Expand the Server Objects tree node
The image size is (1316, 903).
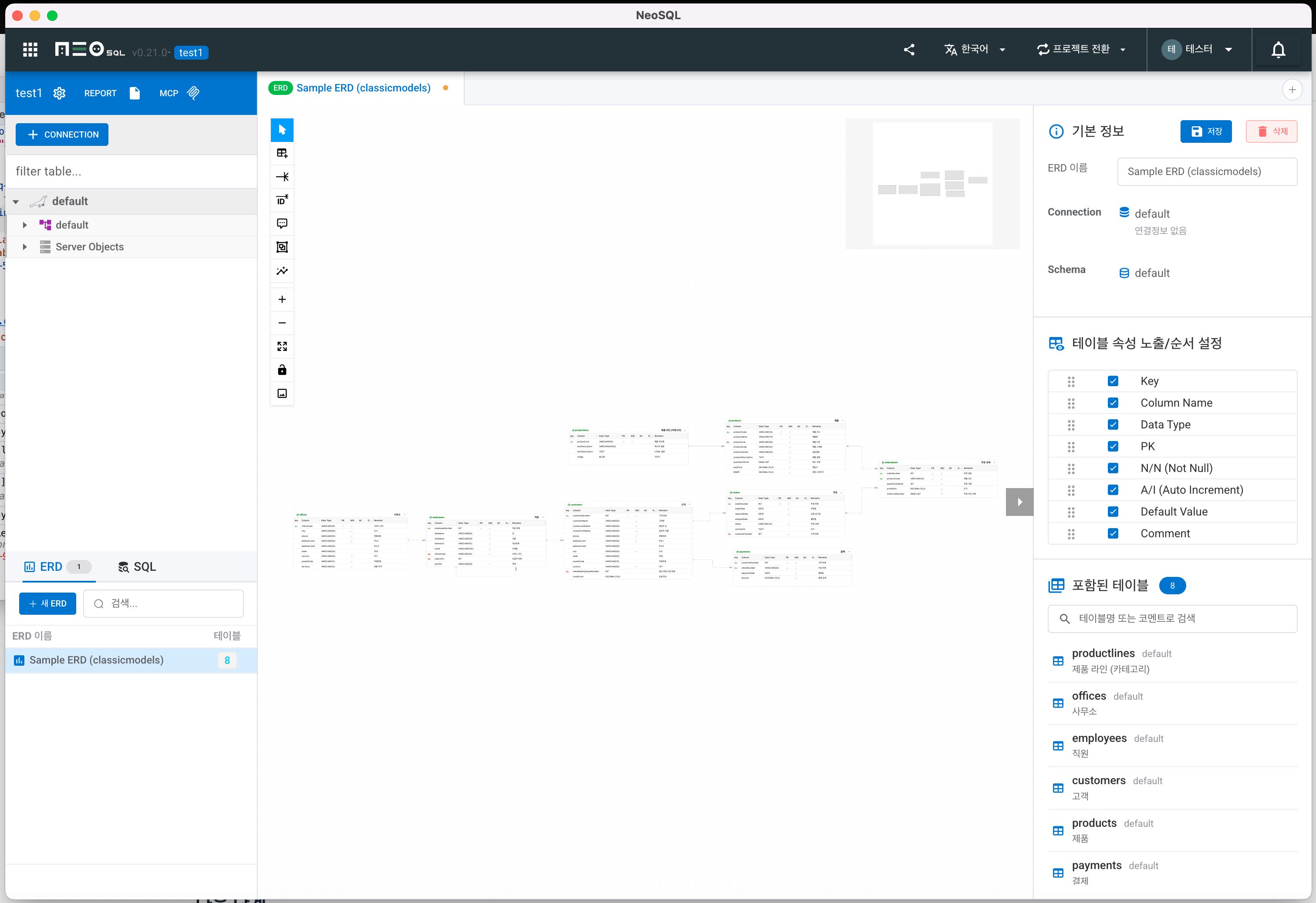(24, 247)
